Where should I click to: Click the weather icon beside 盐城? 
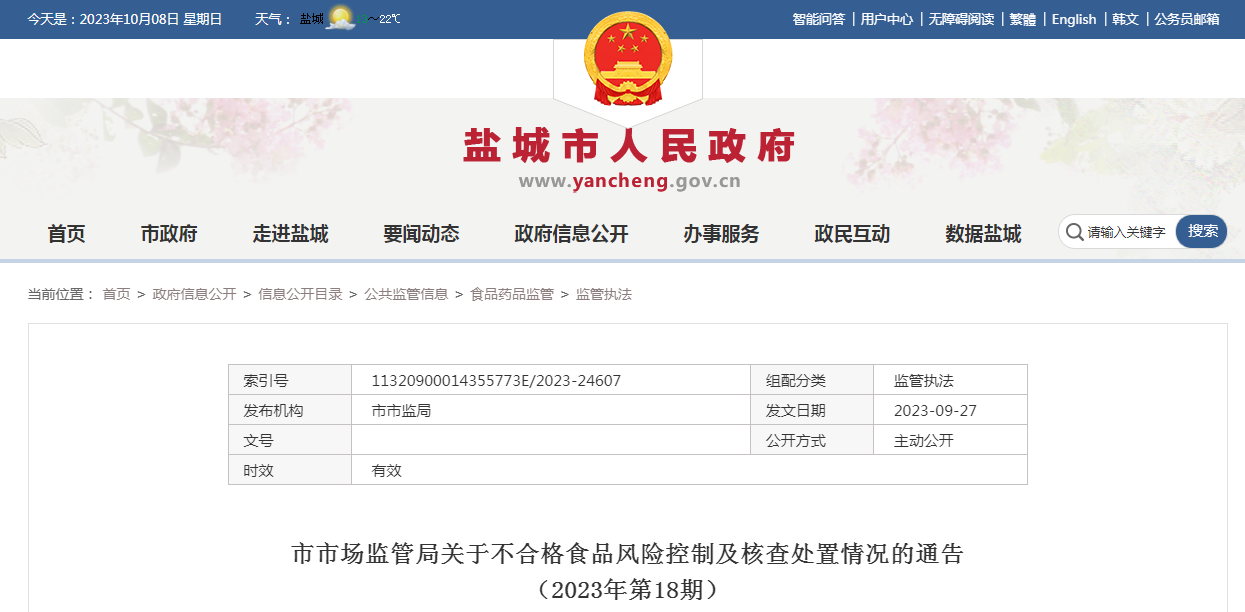[341, 18]
